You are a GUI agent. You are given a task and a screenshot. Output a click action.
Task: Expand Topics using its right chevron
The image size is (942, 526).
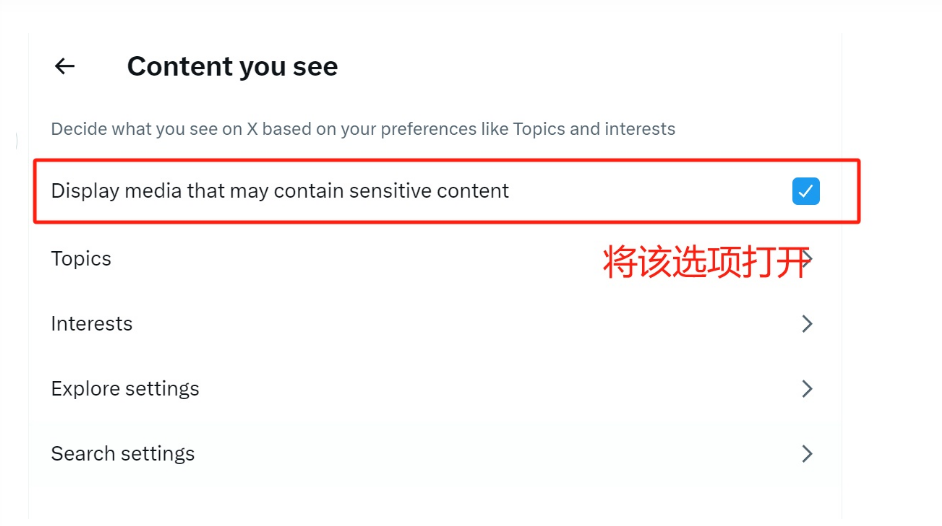click(807, 259)
